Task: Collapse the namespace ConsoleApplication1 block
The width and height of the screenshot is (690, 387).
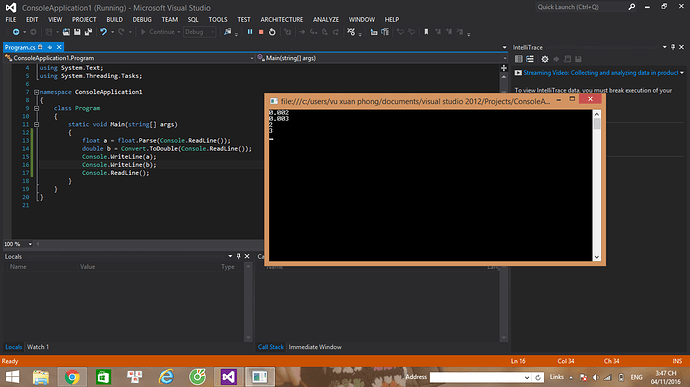Action: pos(37,92)
